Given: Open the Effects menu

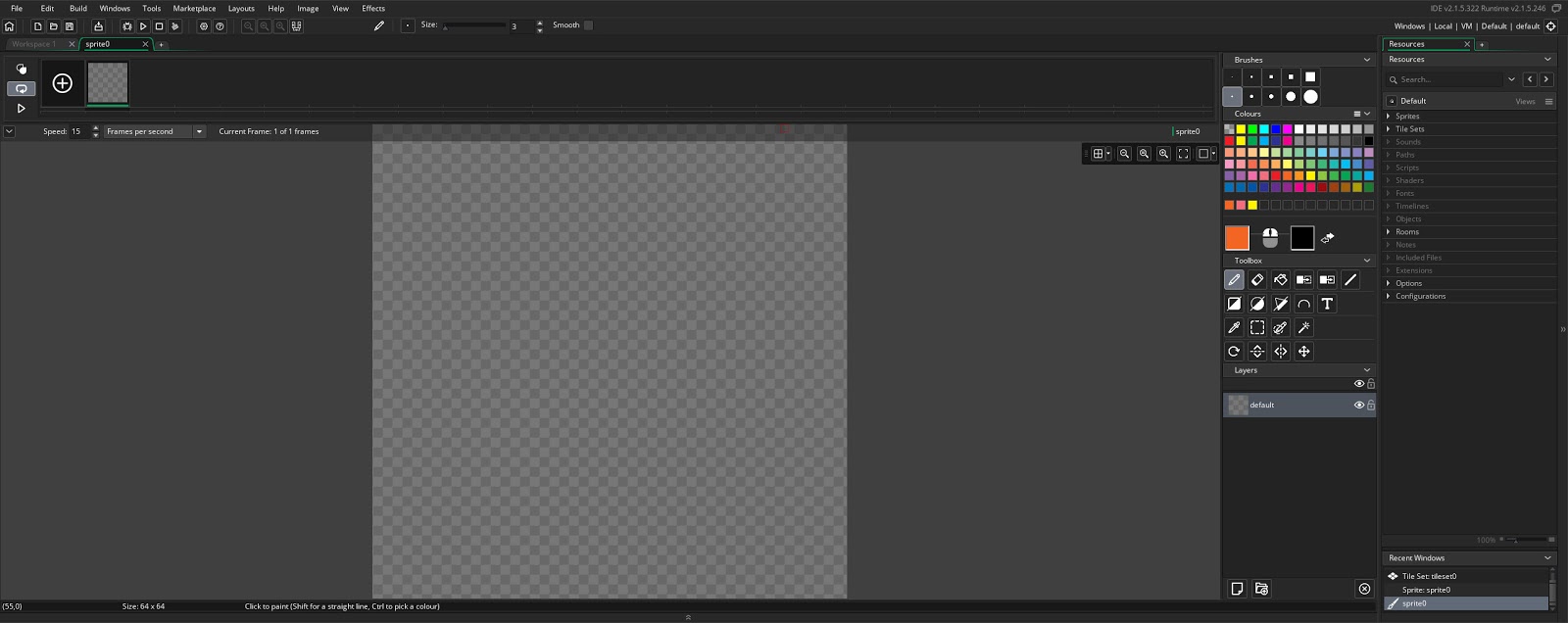Looking at the screenshot, I should 373,8.
